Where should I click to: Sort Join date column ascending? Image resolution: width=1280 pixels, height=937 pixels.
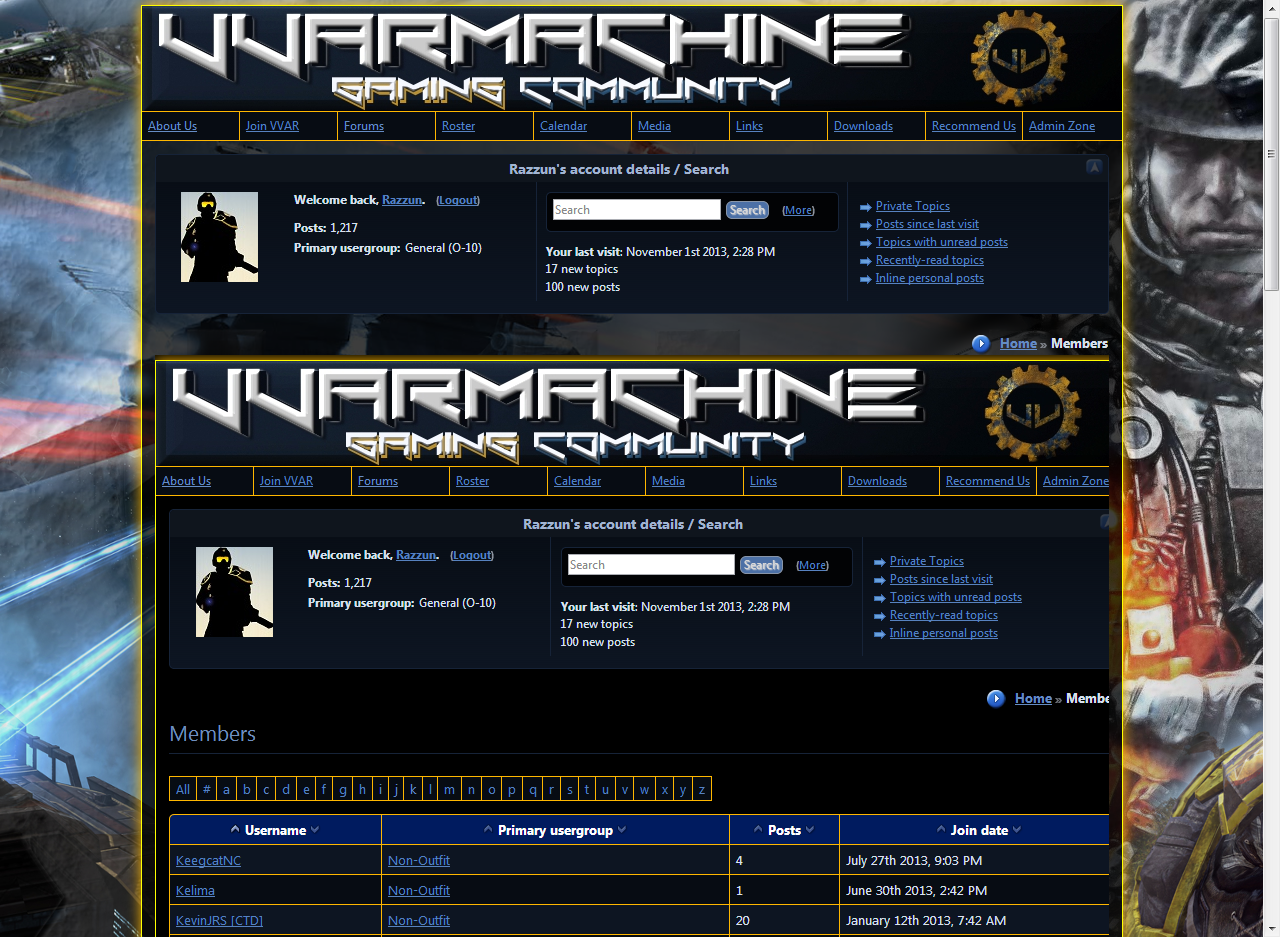click(x=941, y=830)
